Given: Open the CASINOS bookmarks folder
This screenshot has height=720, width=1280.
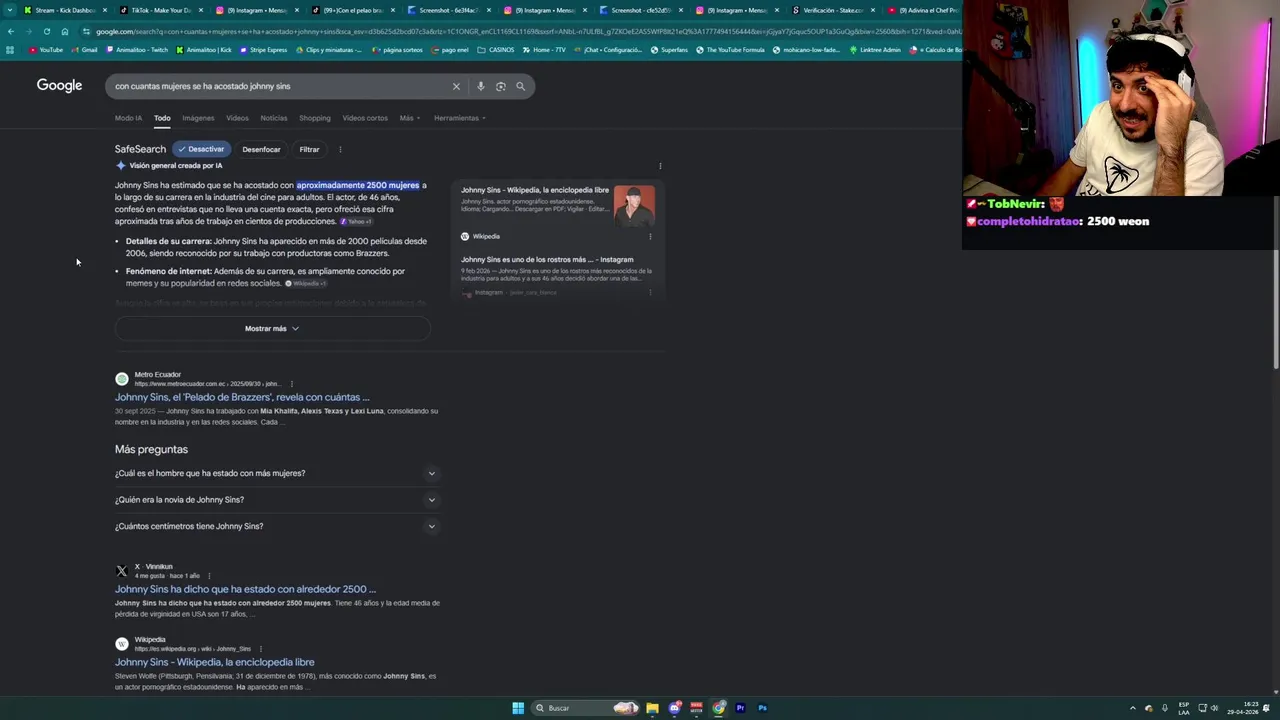Looking at the screenshot, I should coord(497,50).
